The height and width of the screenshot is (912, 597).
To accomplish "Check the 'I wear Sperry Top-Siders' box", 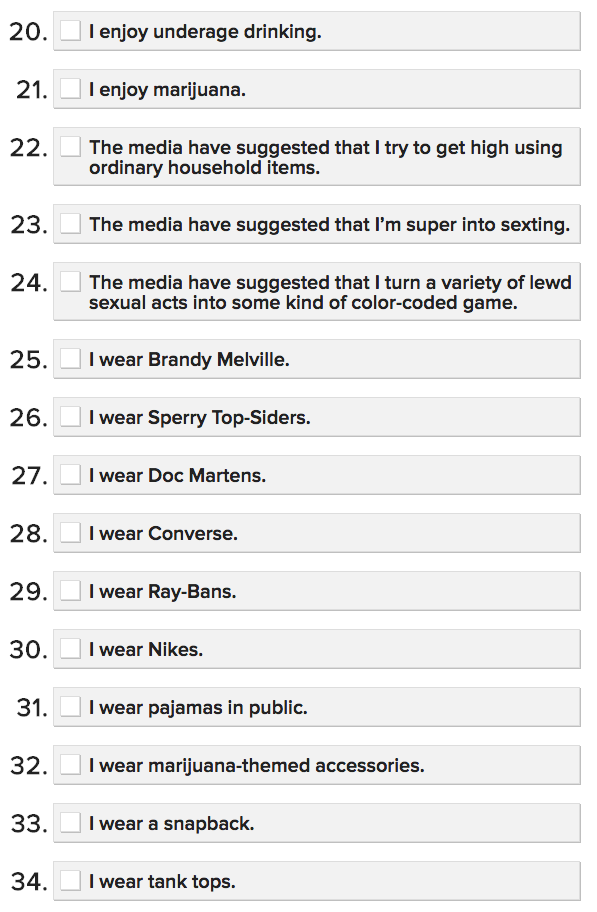I will [x=69, y=416].
